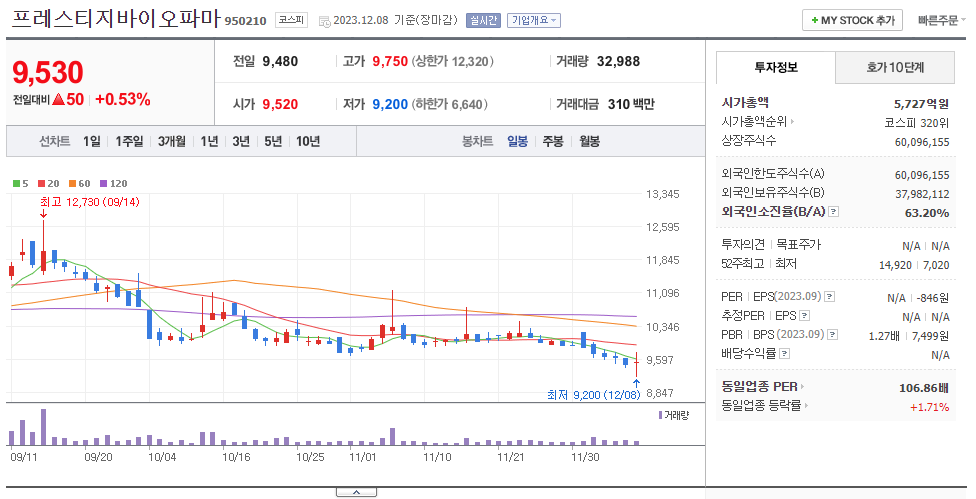Open help icon next to 추정PER EPS
Viewport: 976px width, 499px height.
coord(804,316)
